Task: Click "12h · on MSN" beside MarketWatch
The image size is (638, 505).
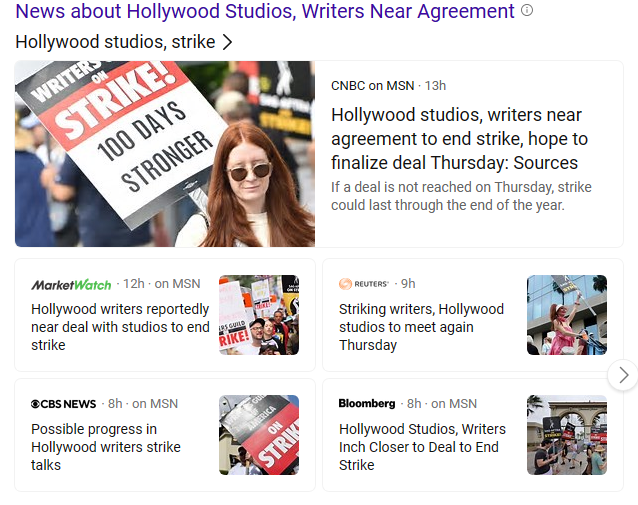Action: (x=162, y=284)
